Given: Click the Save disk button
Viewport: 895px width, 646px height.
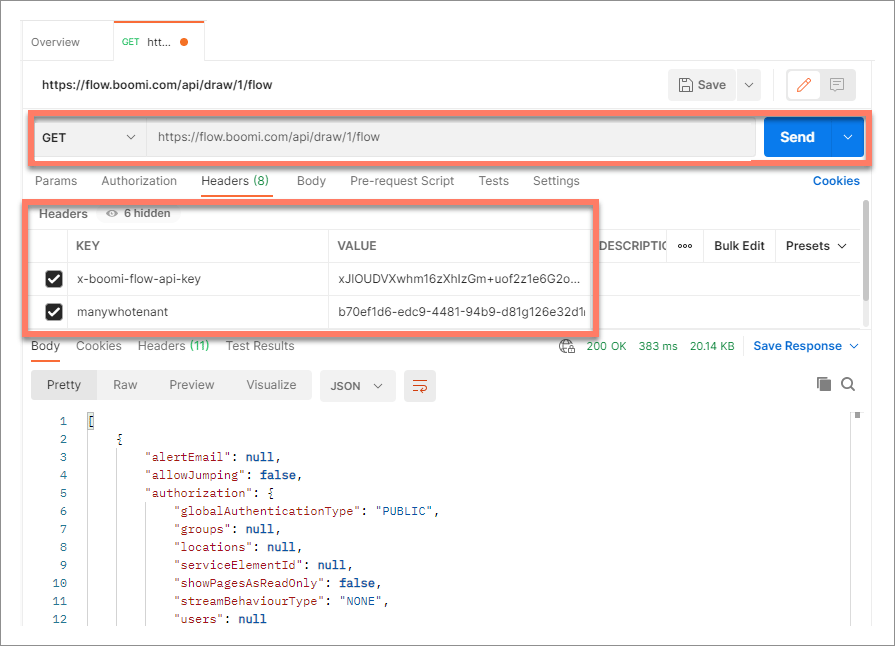Looking at the screenshot, I should pos(702,85).
